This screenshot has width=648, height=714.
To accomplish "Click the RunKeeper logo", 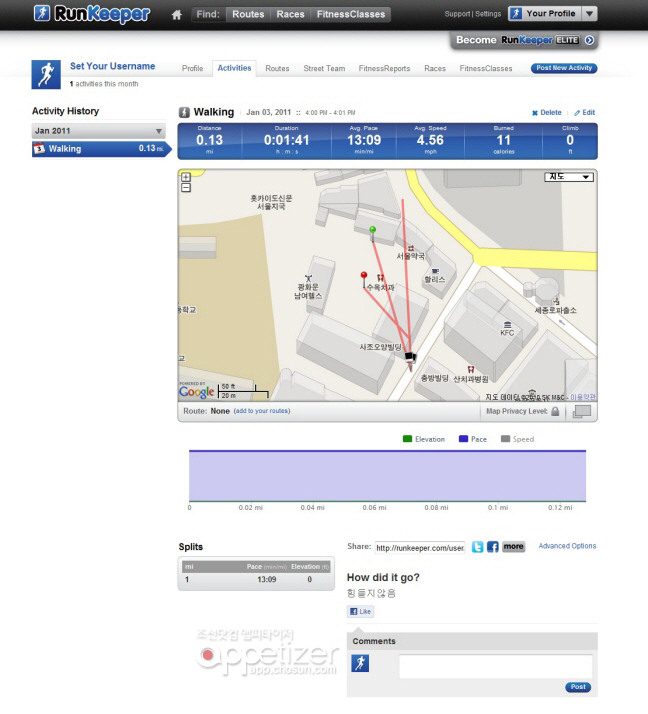I will click(92, 14).
